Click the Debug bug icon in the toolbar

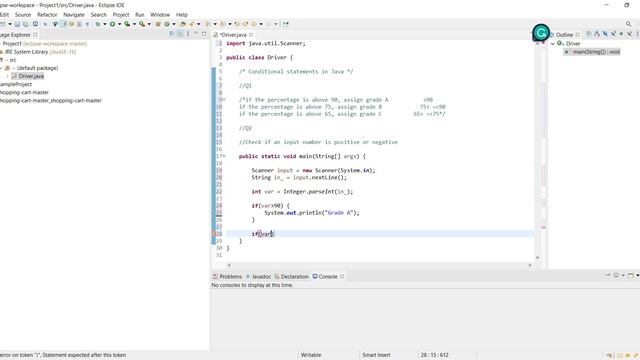pos(98,24)
